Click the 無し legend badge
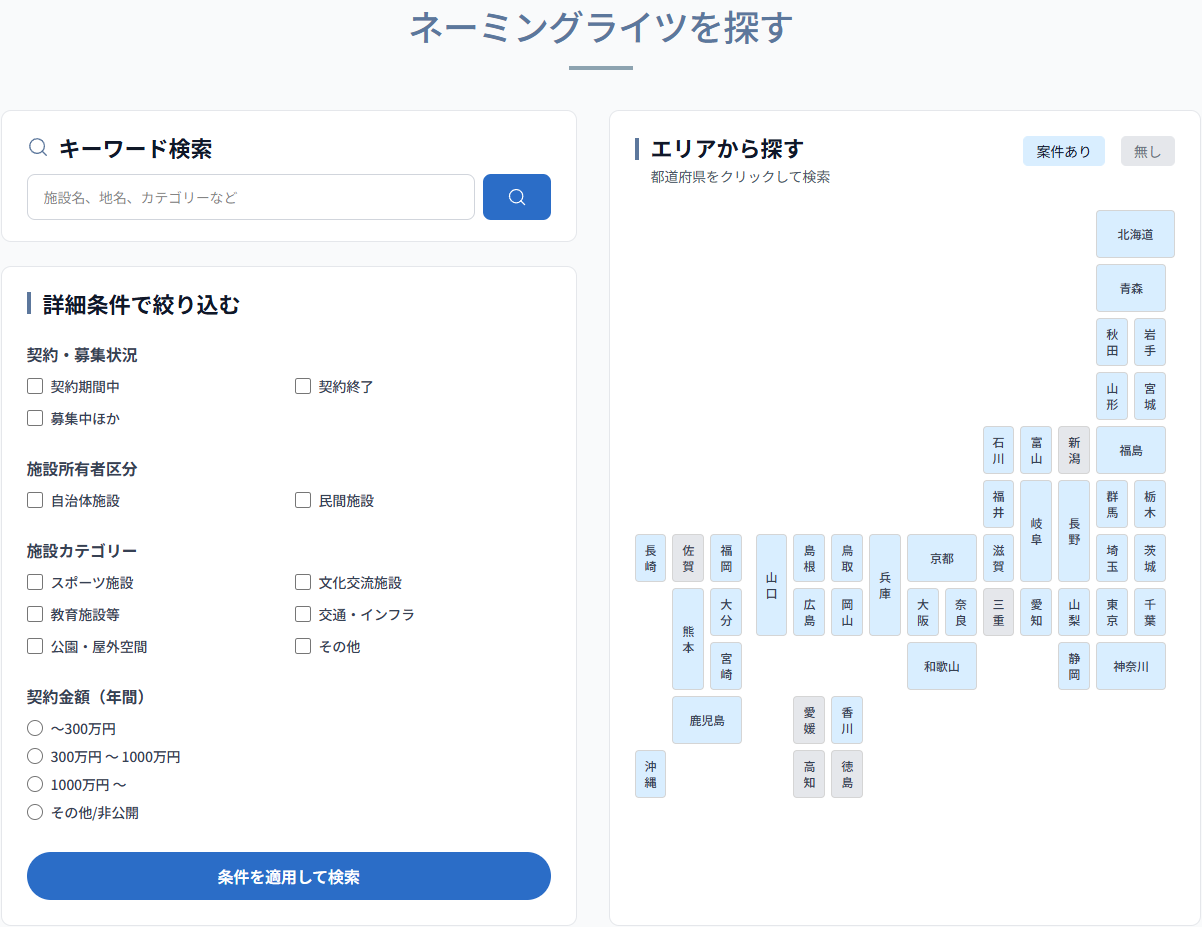This screenshot has width=1202, height=927. tap(1147, 151)
